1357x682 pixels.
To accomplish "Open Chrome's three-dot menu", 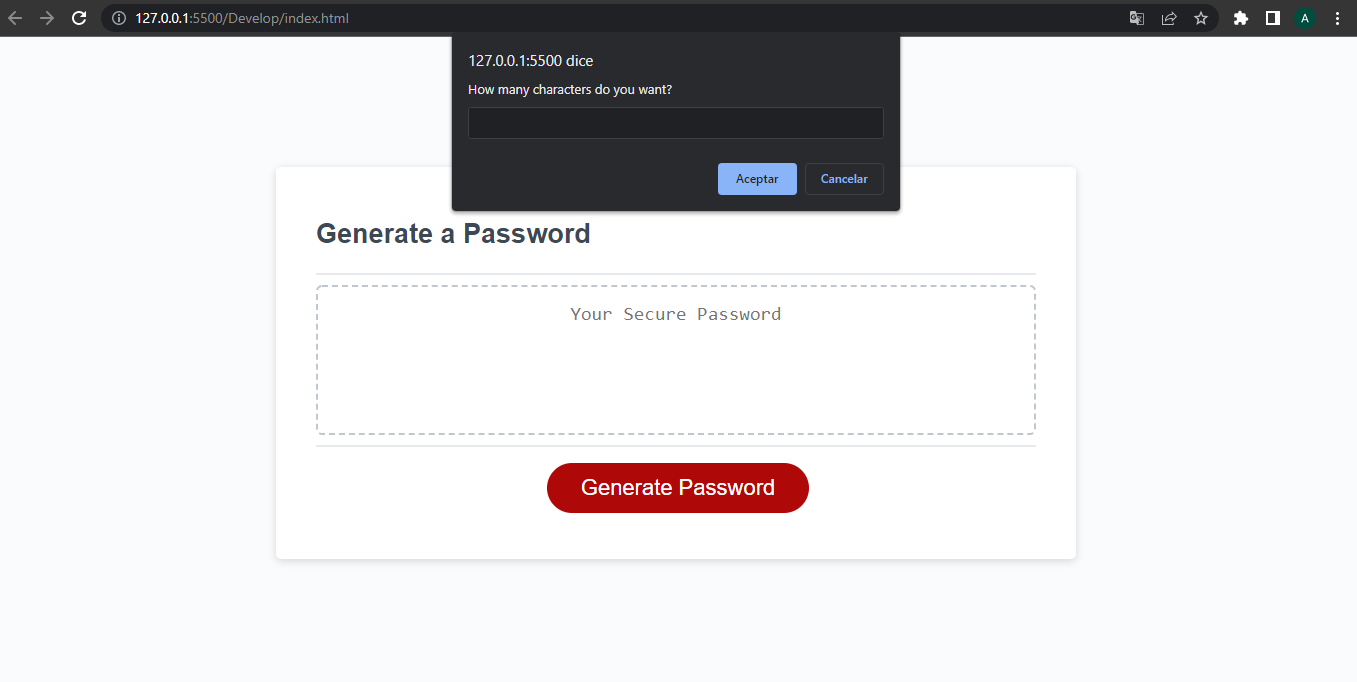I will (x=1337, y=18).
